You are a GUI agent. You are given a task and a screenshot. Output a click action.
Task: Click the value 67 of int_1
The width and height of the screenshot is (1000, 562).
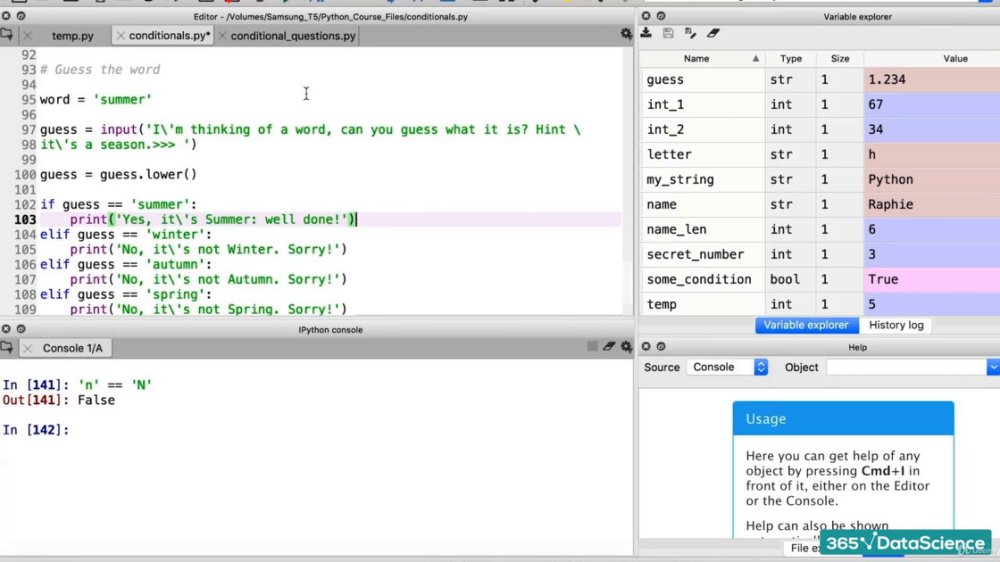pos(876,105)
